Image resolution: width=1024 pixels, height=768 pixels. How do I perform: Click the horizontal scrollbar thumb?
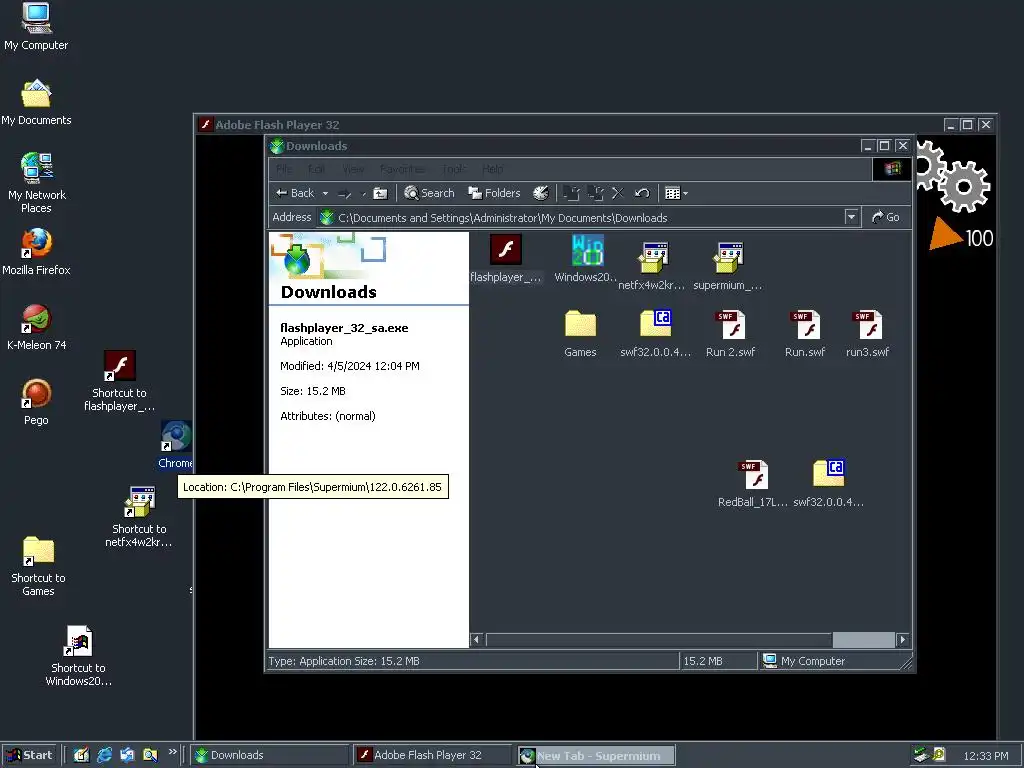tap(863, 639)
